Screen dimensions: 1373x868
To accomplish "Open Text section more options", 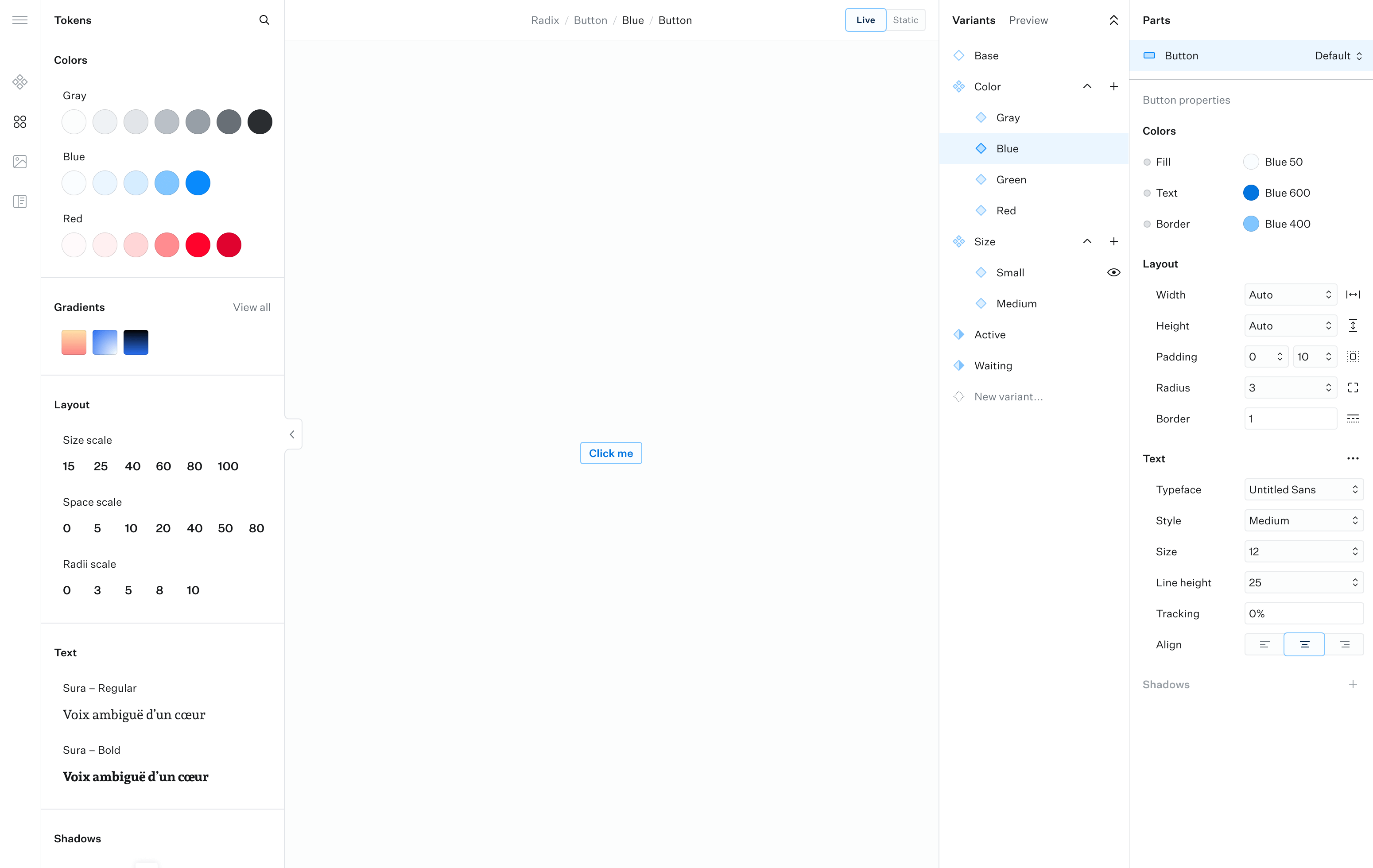I will (1353, 458).
